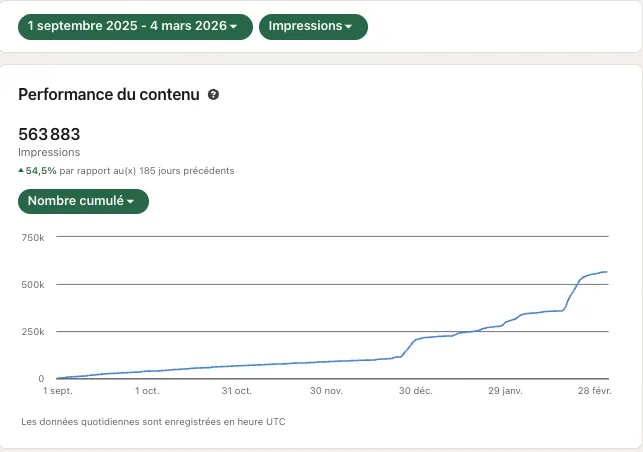Click the '750k' y-axis label
Image resolution: width=643 pixels, height=452 pixels.
click(x=33, y=237)
